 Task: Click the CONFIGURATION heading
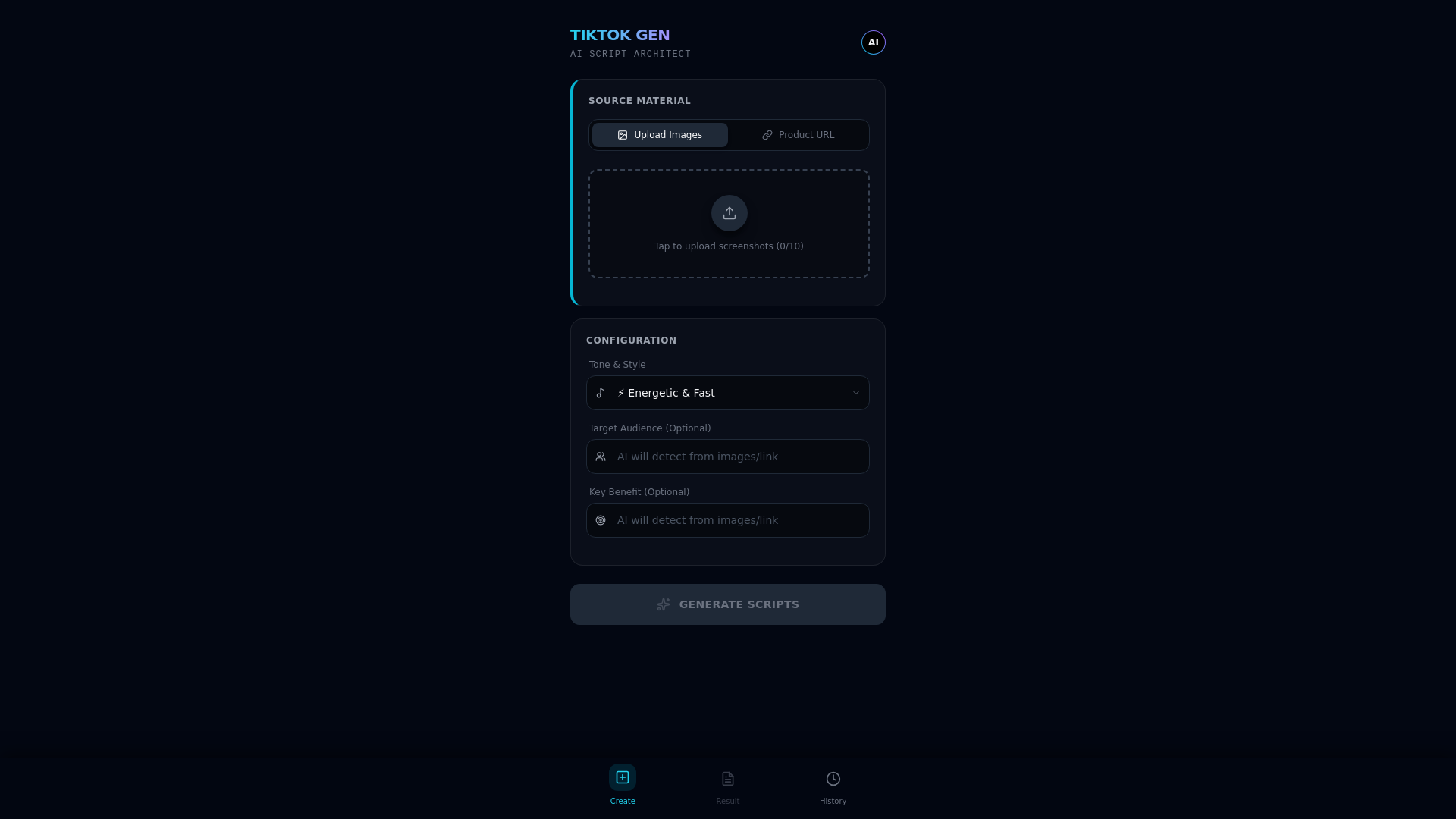tap(631, 340)
